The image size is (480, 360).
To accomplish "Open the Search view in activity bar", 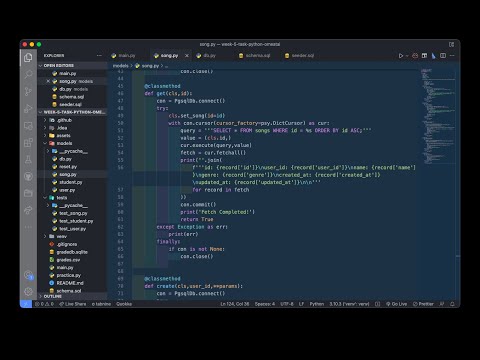I will (28, 74).
